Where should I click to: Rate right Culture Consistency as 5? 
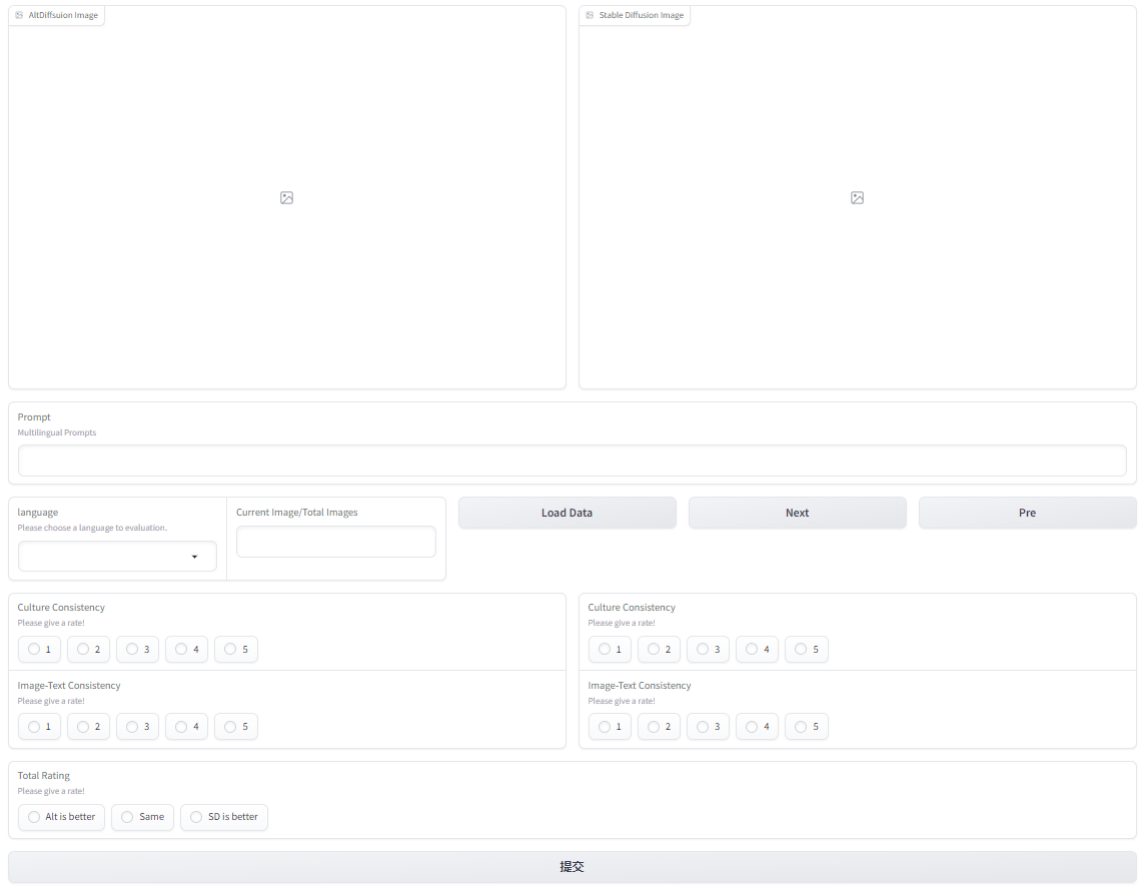(806, 649)
